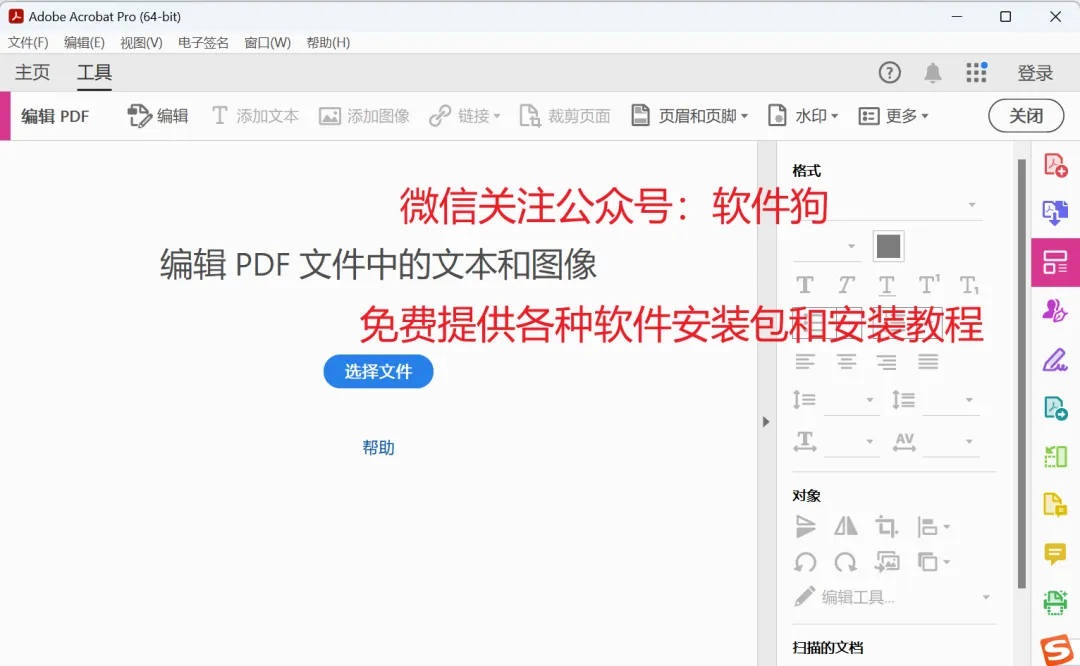Align text right
The height and width of the screenshot is (666, 1080).
887,361
